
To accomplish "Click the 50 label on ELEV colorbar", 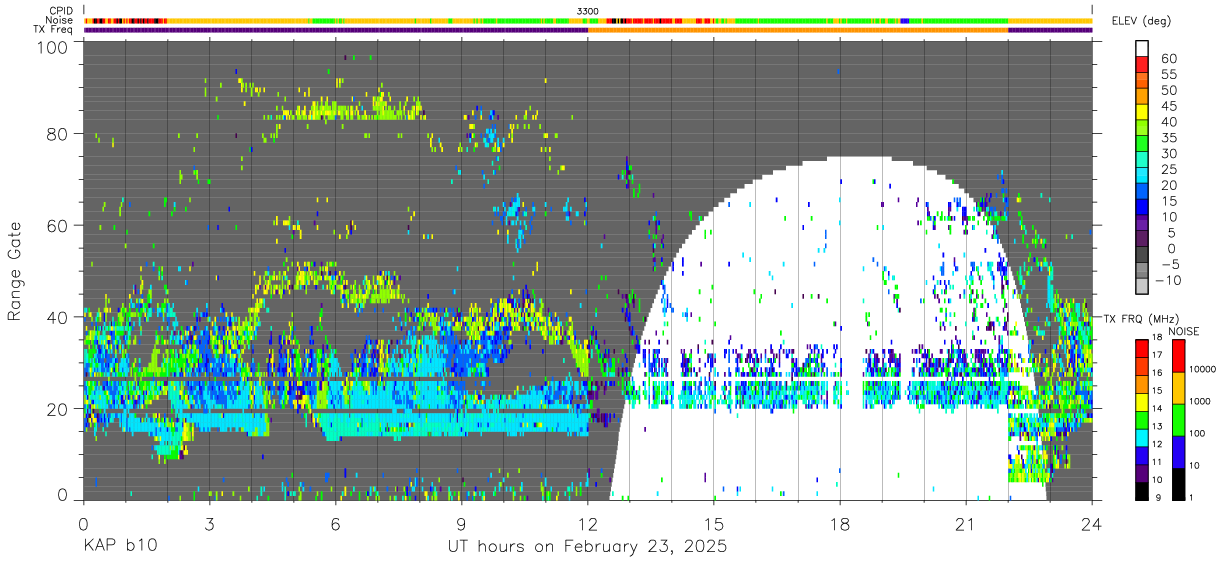I will 1169,90.
